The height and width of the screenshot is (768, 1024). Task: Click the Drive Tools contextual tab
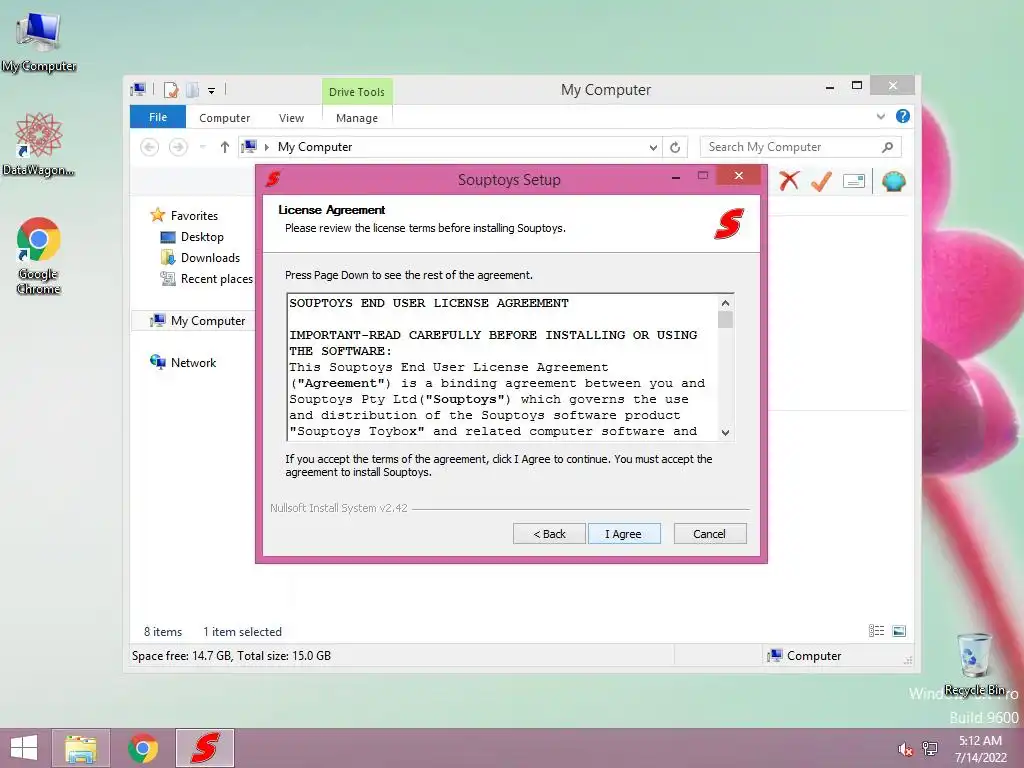pyautogui.click(x=357, y=92)
